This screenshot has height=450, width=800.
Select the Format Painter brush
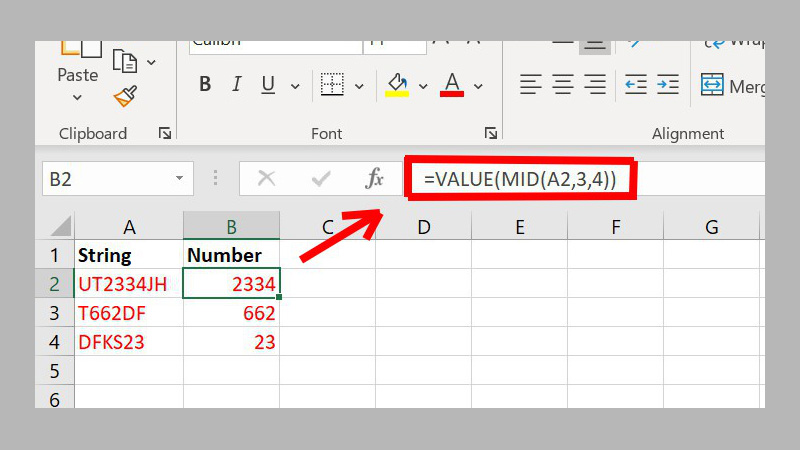[x=126, y=96]
